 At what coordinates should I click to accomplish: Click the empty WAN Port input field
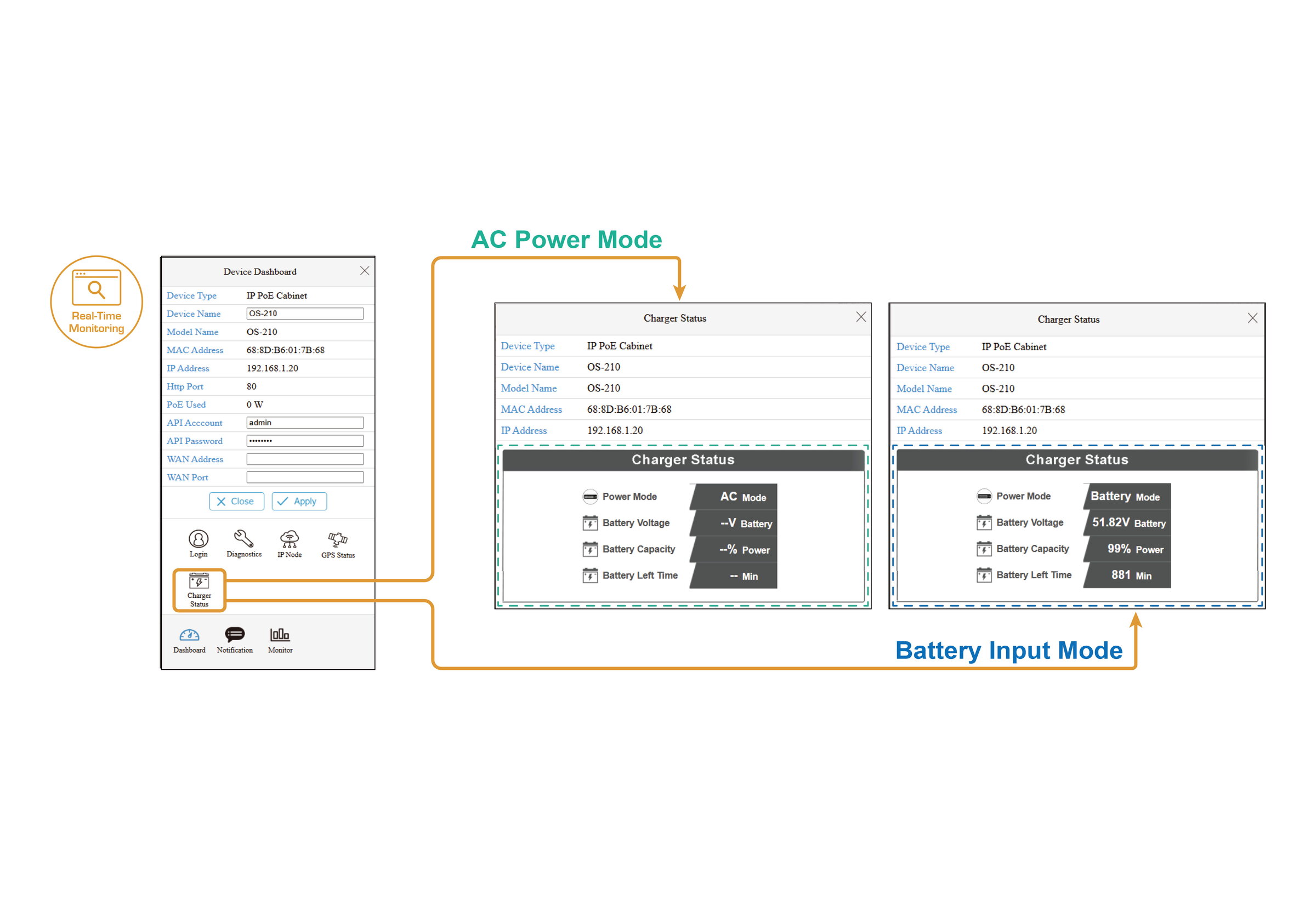coord(305,477)
